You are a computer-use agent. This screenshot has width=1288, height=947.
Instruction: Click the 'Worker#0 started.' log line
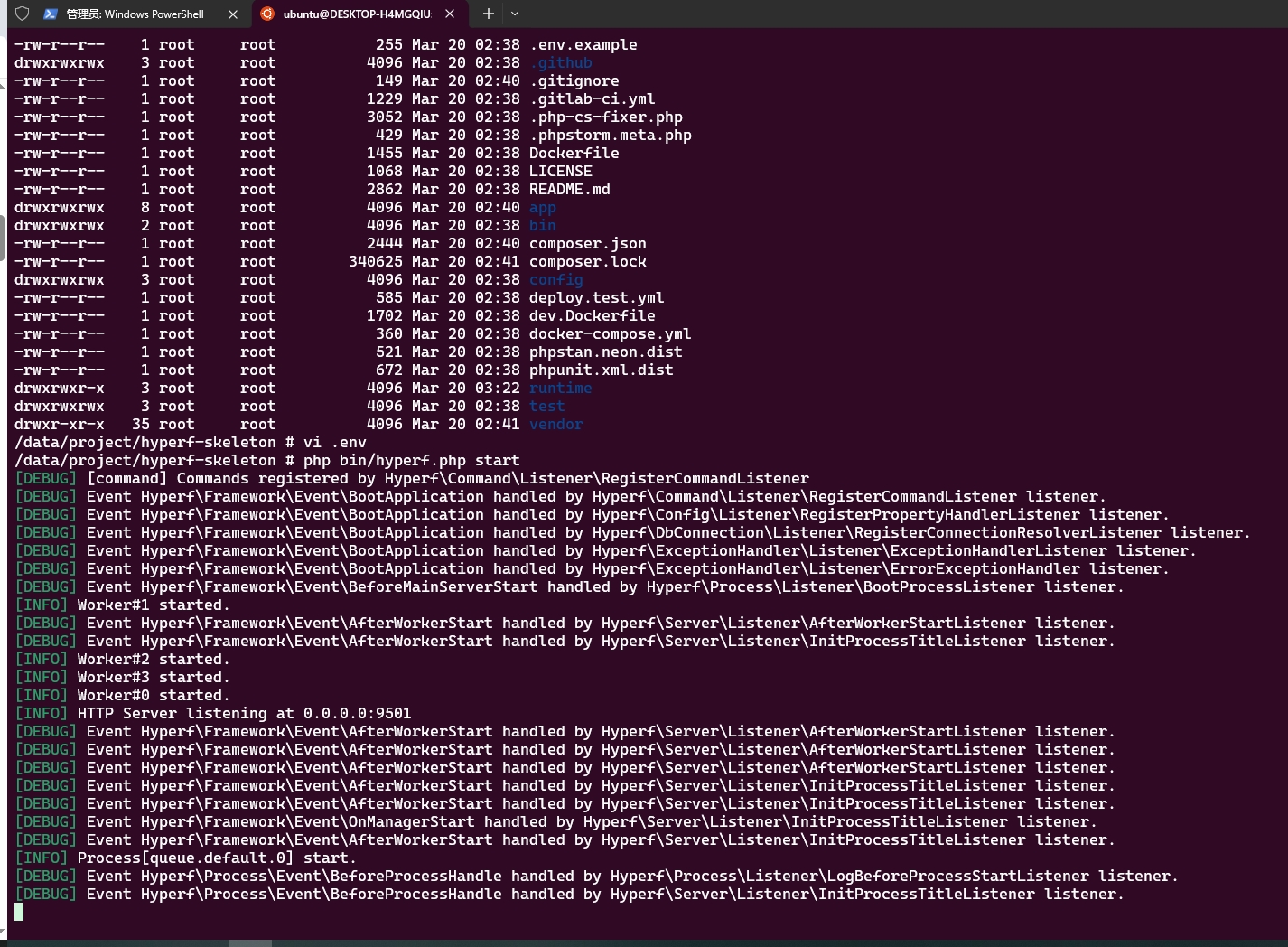coord(123,696)
